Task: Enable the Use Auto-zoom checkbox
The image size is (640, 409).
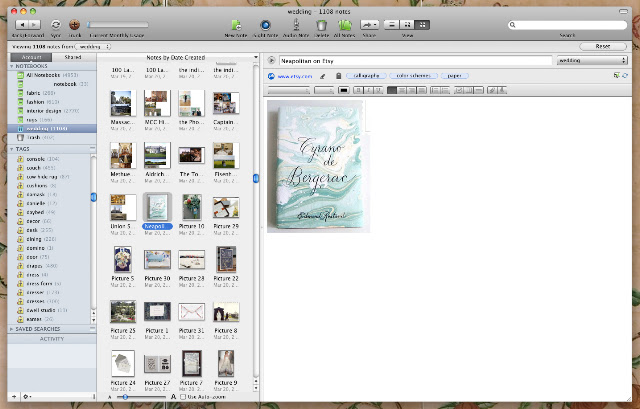Action: [183, 397]
